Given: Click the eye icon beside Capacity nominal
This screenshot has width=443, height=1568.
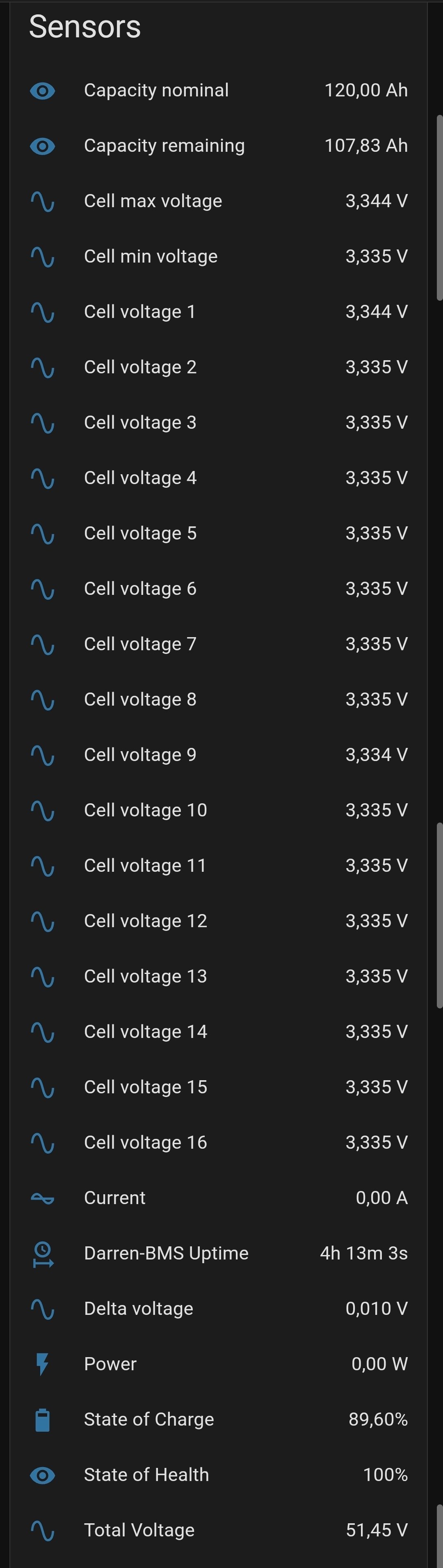Looking at the screenshot, I should pos(43,91).
